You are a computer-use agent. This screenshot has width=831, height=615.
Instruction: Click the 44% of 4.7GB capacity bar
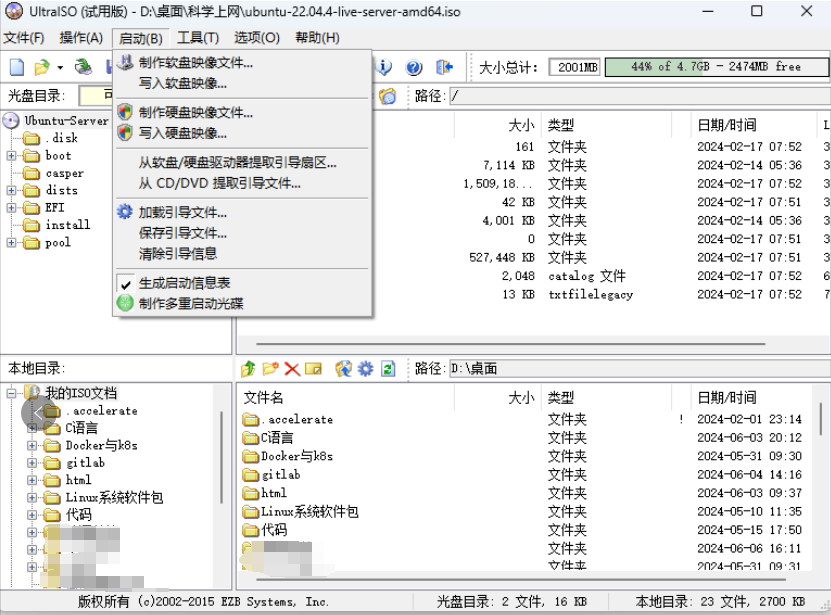point(717,67)
